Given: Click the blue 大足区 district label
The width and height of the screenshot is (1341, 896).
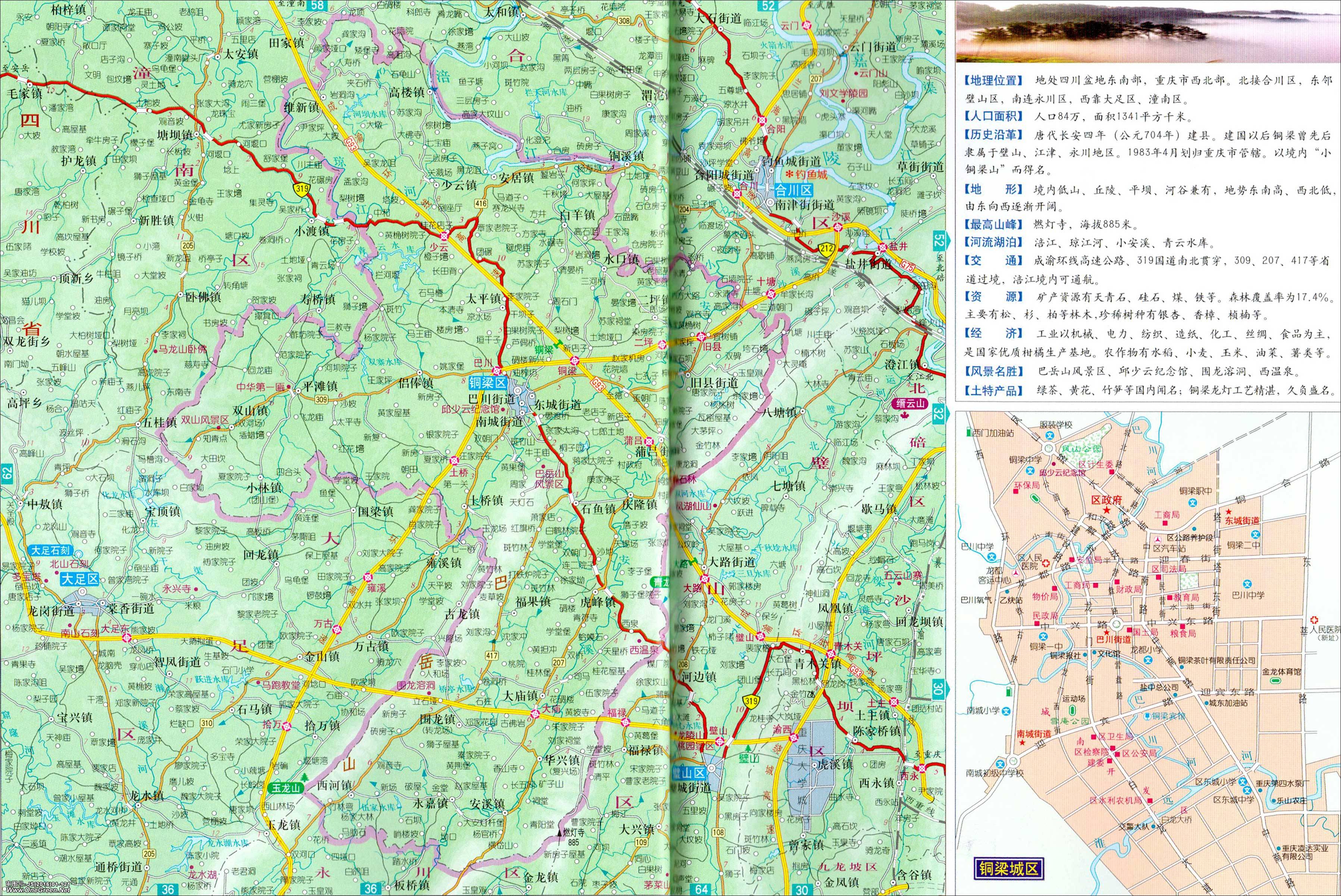Looking at the screenshot, I should (80, 579).
